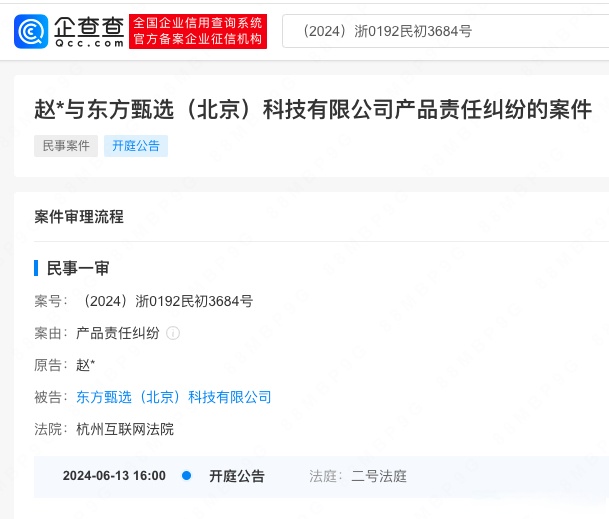This screenshot has height=519, width=609.
Task: Open the 企查查 Qcc.com wordmark
Action: point(89,32)
